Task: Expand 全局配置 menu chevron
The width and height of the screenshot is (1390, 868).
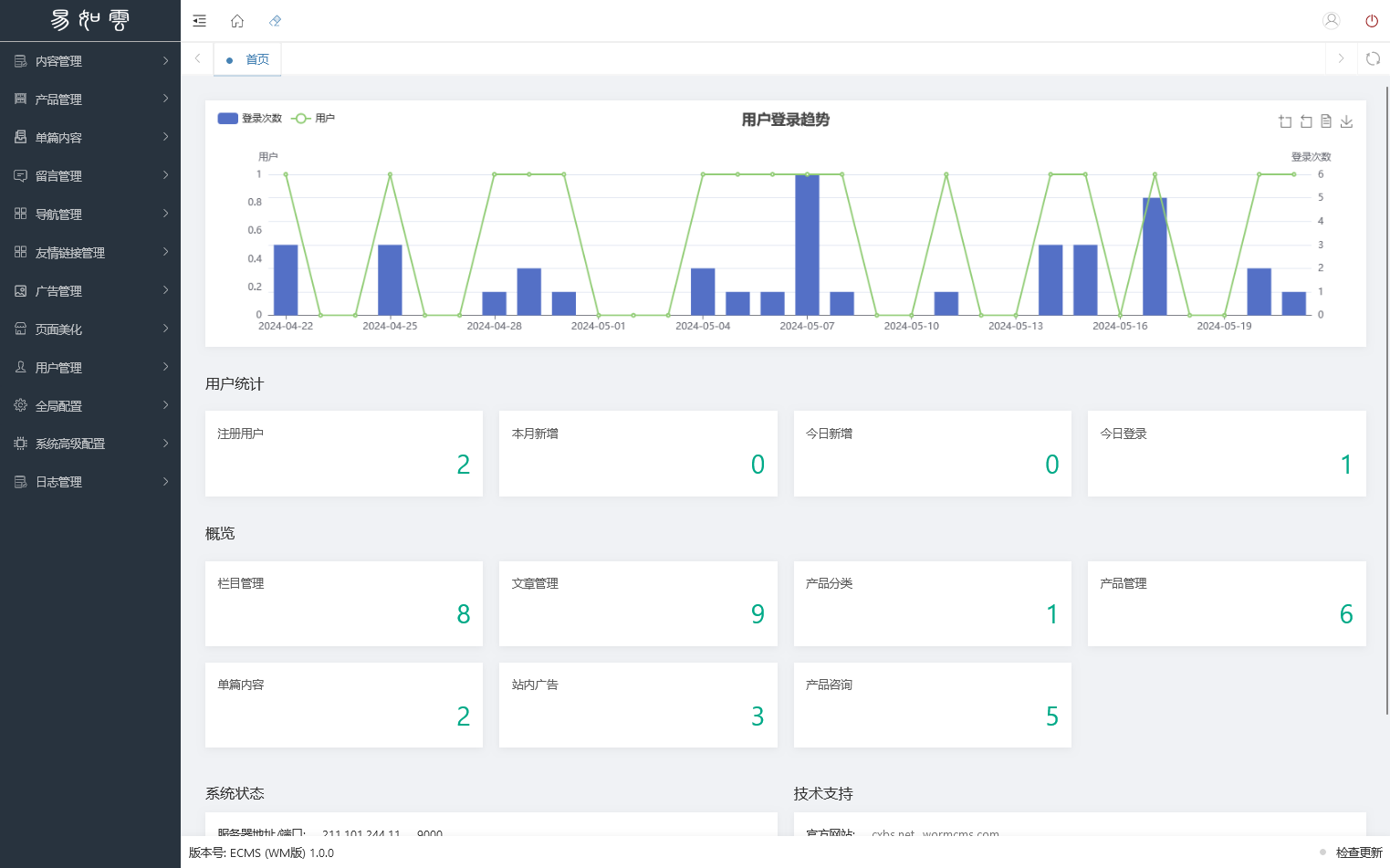Action: [x=165, y=404]
